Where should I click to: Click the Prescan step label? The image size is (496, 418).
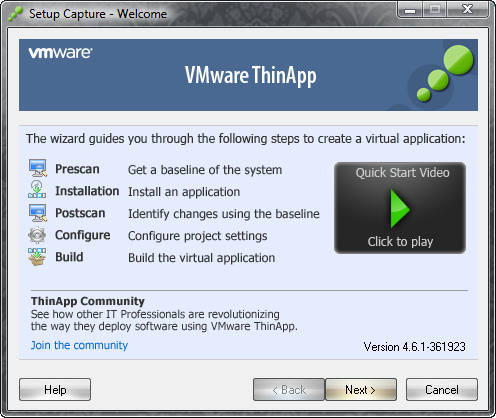77,169
